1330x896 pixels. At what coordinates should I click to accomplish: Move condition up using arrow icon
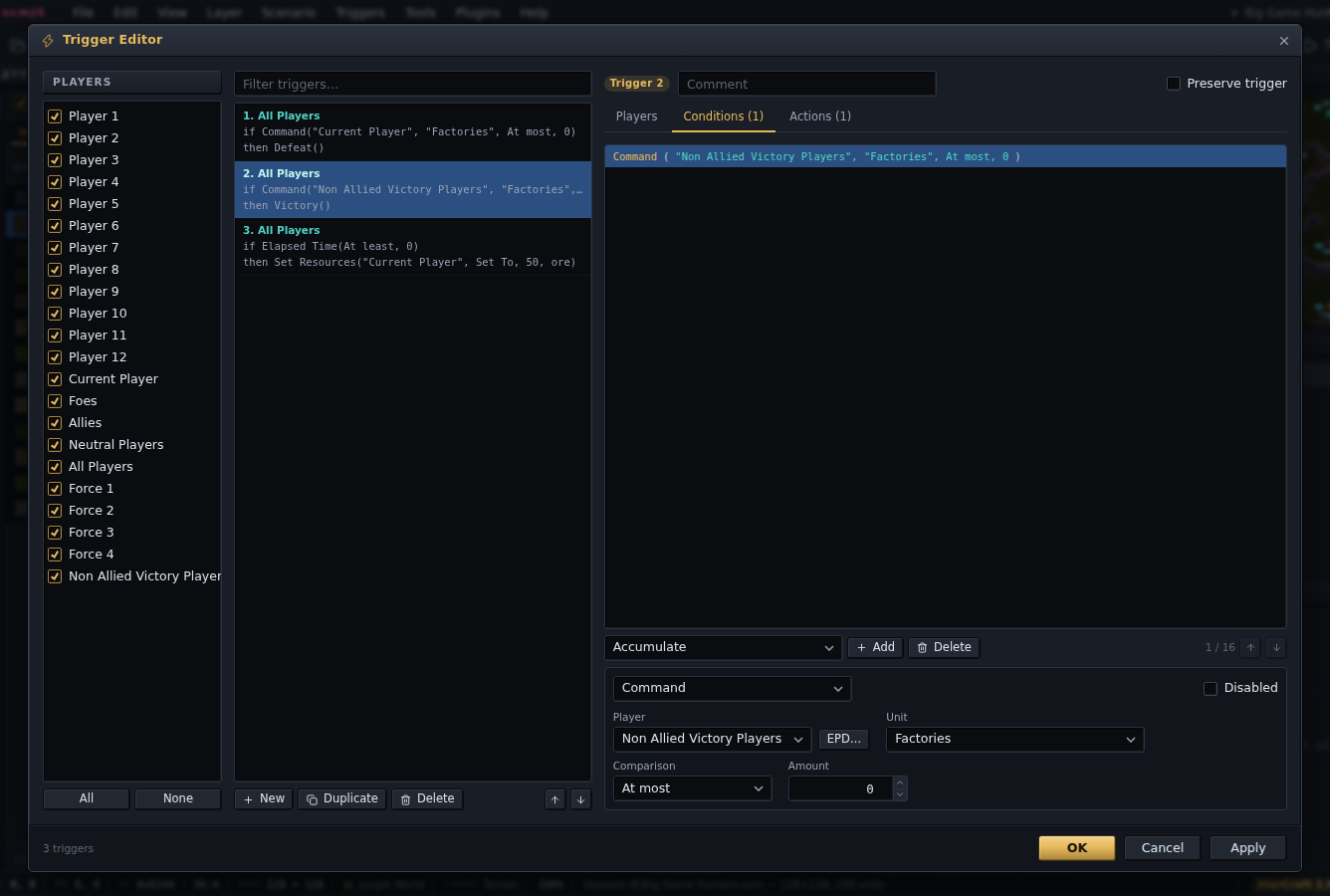pyautogui.click(x=1251, y=648)
